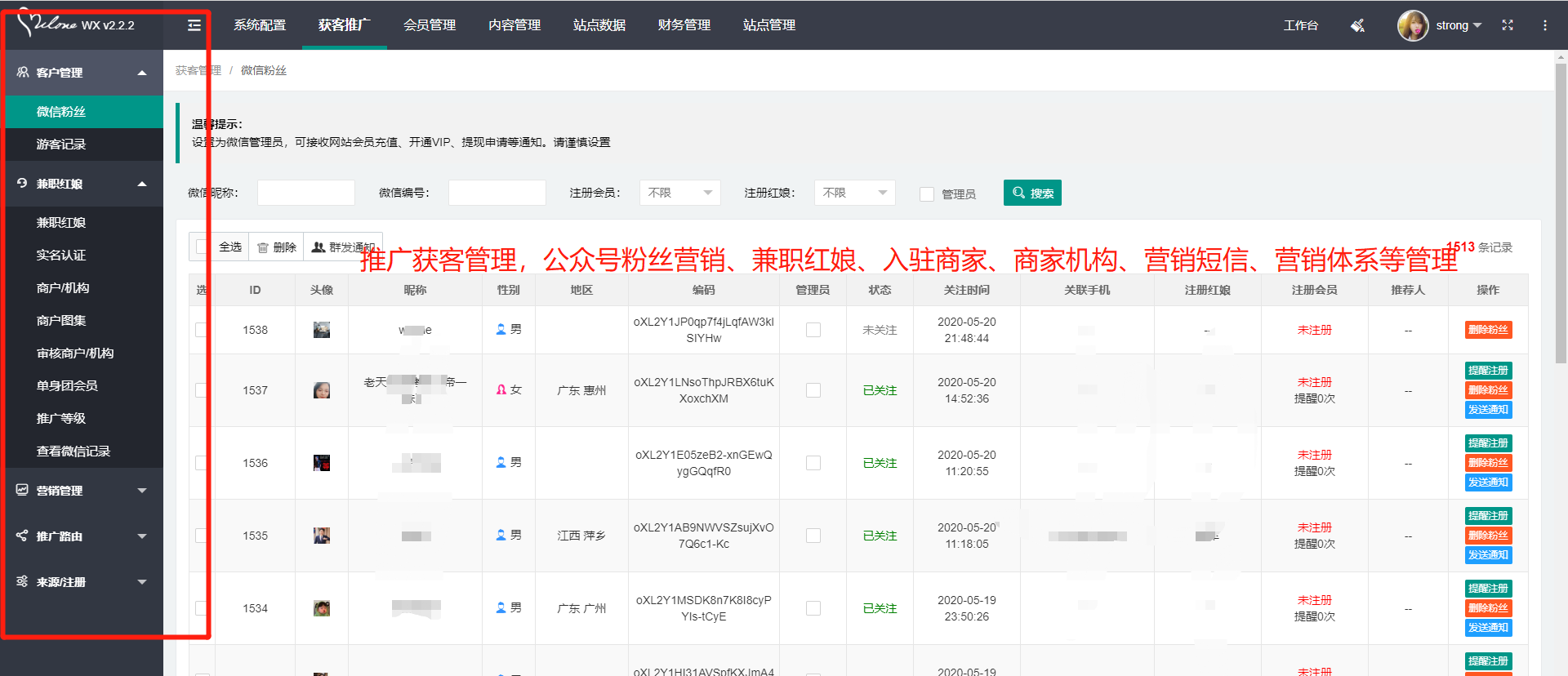
Task: Click the 推广路由 share icon
Action: coord(23,536)
